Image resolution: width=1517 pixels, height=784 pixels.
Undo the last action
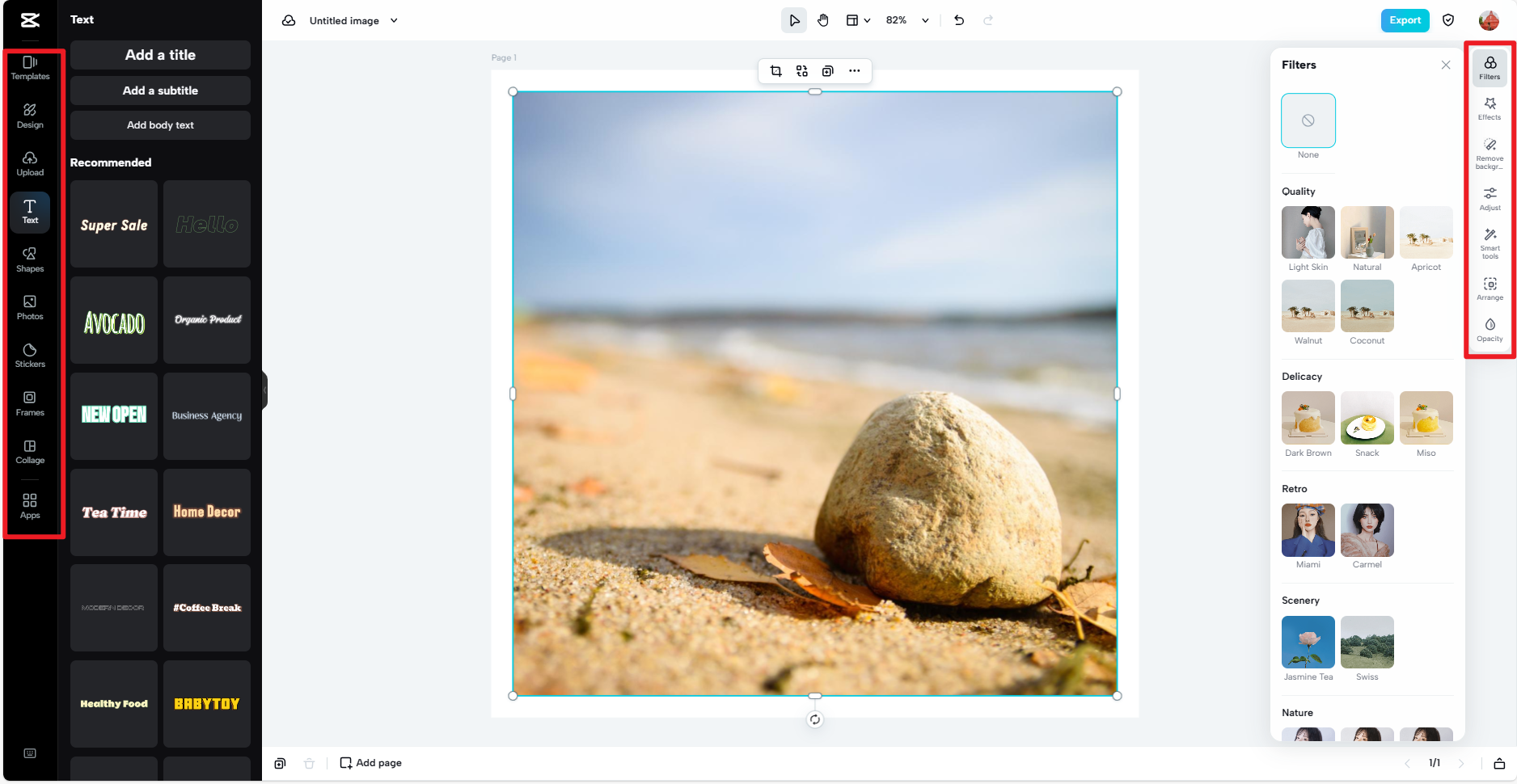pos(959,20)
